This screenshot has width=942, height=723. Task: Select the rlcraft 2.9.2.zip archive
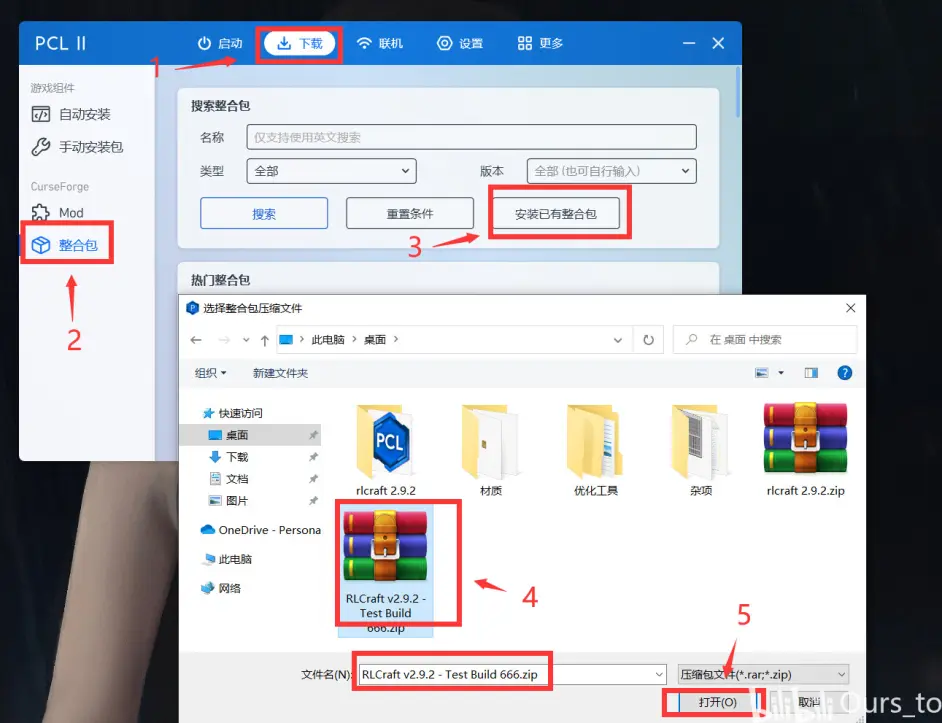(x=806, y=451)
